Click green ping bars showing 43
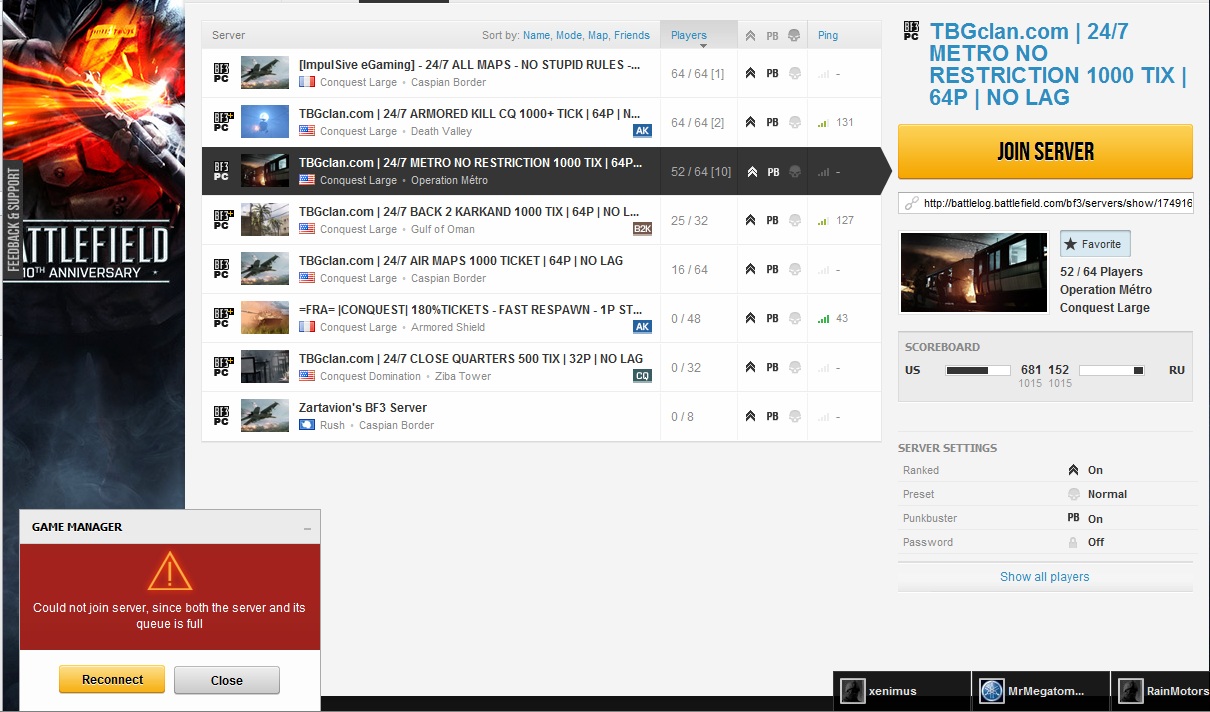 click(823, 319)
